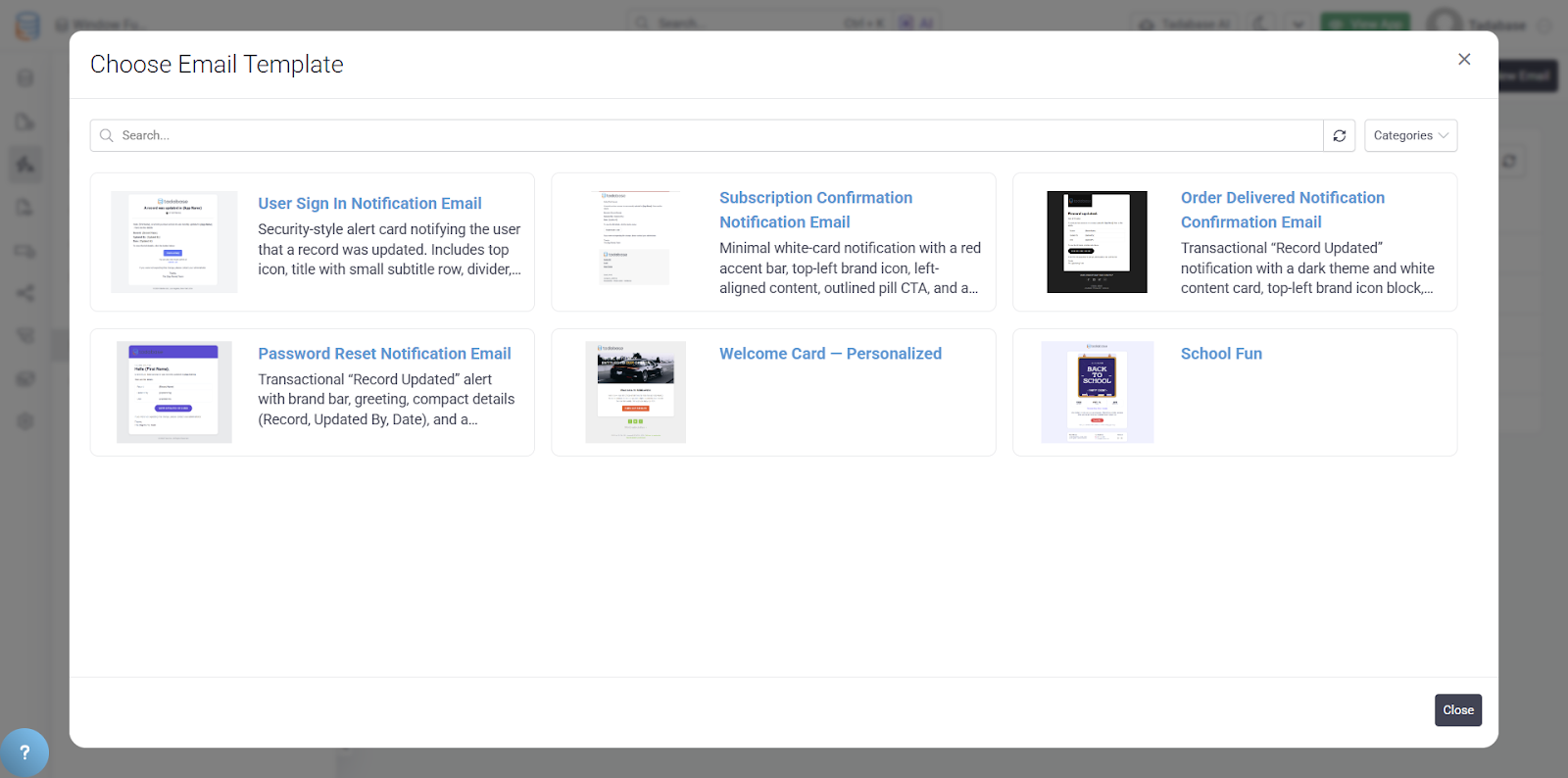Open the Categories dropdown
The image size is (1568, 778).
(1410, 135)
